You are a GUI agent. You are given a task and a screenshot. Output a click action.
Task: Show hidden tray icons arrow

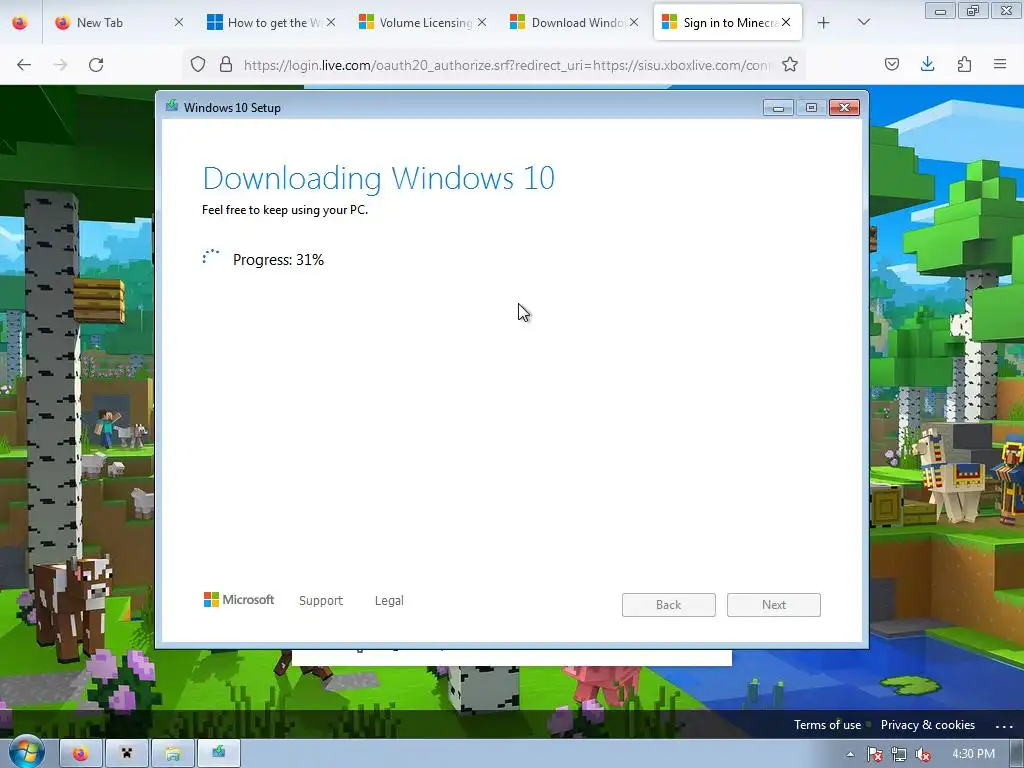tap(850, 754)
